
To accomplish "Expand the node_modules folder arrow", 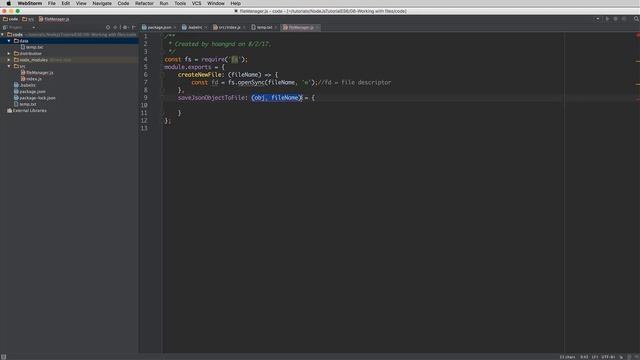I will (x=9, y=60).
